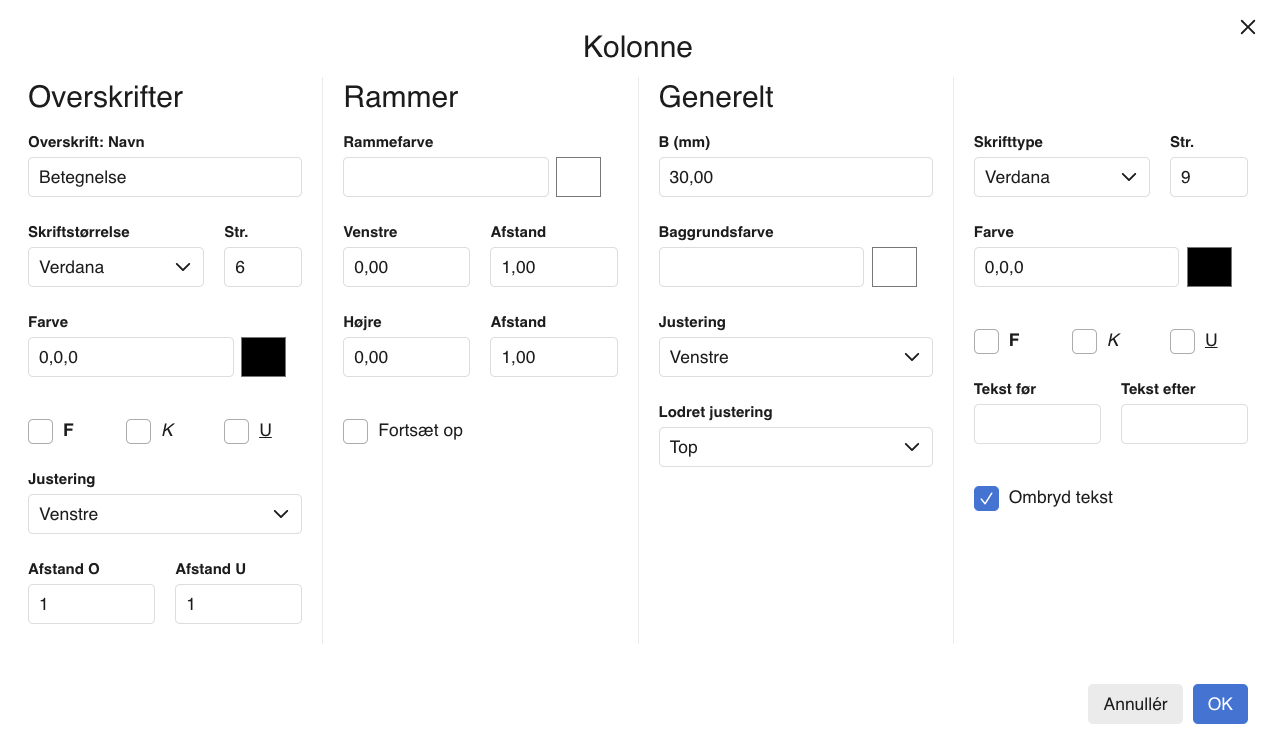Open the Skrifttype dropdown
The height and width of the screenshot is (750, 1273).
[1062, 177]
